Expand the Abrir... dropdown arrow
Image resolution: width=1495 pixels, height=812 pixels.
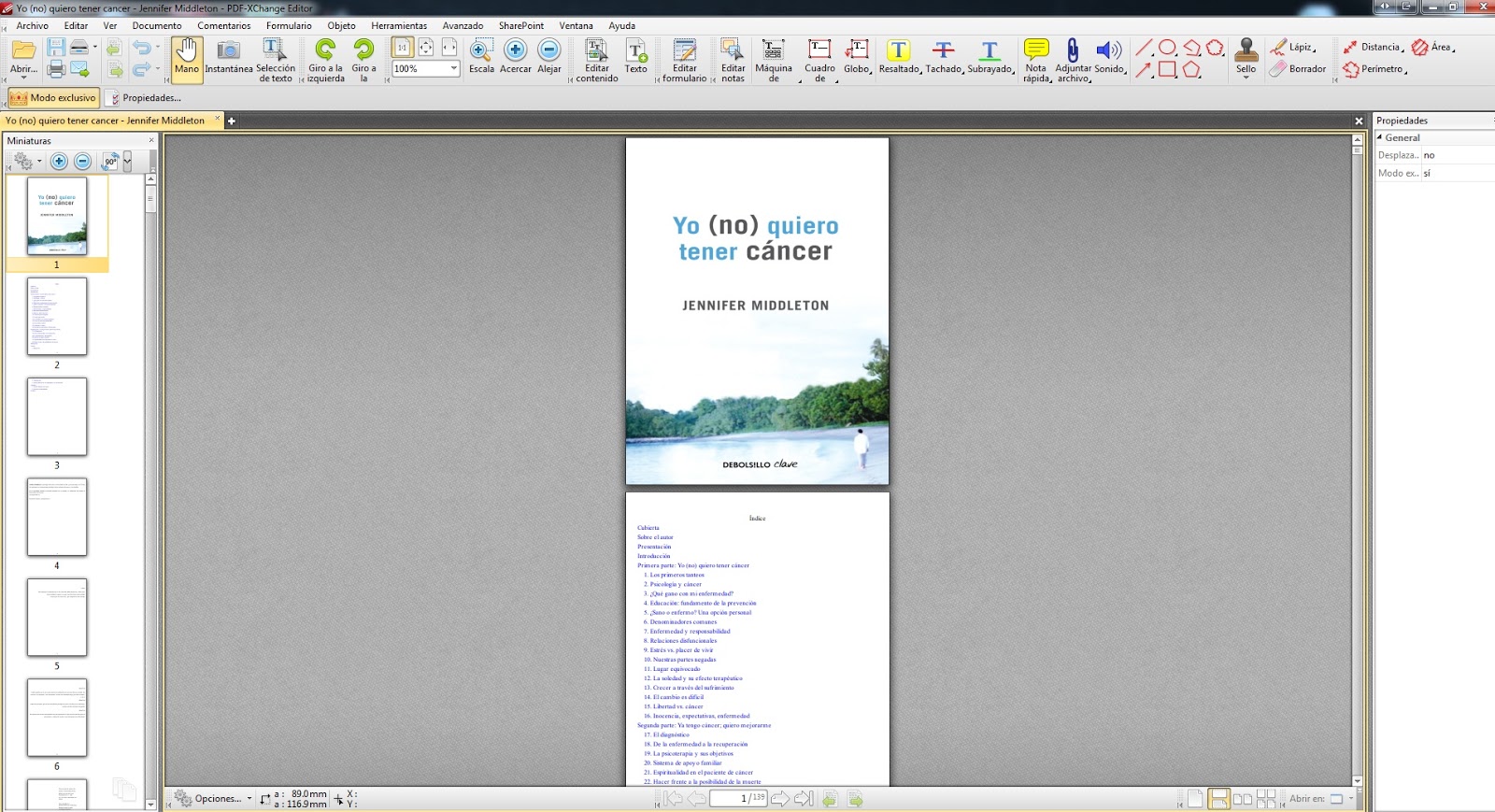[23, 78]
